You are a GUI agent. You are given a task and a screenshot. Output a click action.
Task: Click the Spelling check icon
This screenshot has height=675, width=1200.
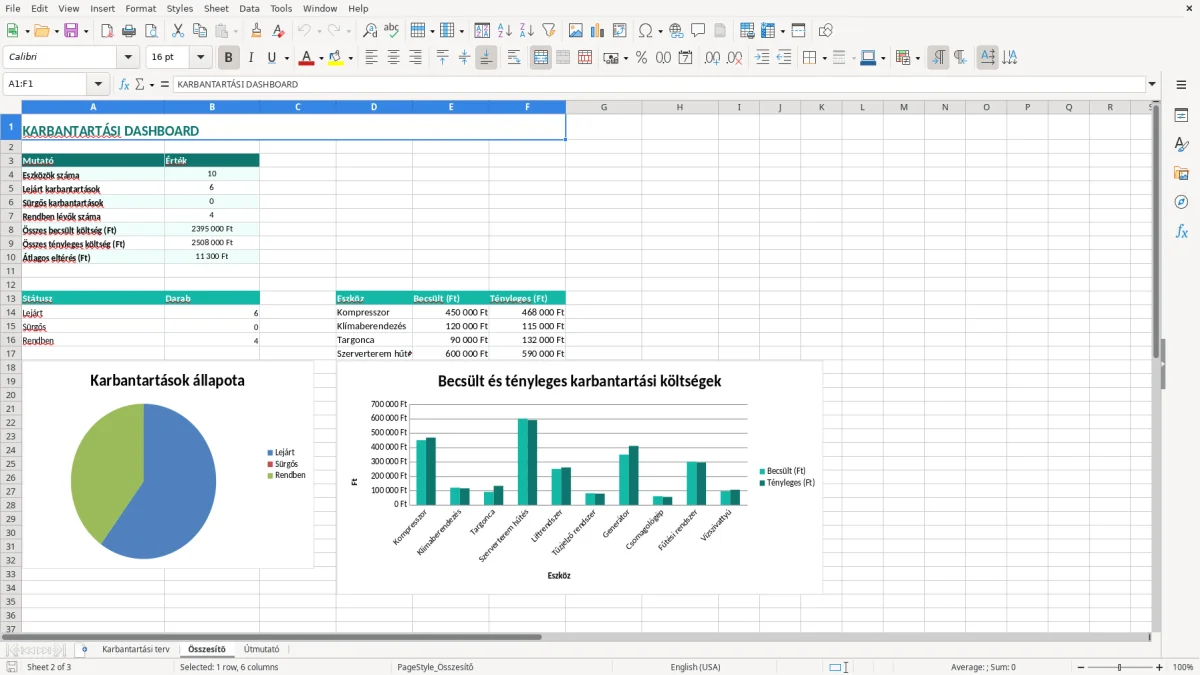pyautogui.click(x=392, y=31)
